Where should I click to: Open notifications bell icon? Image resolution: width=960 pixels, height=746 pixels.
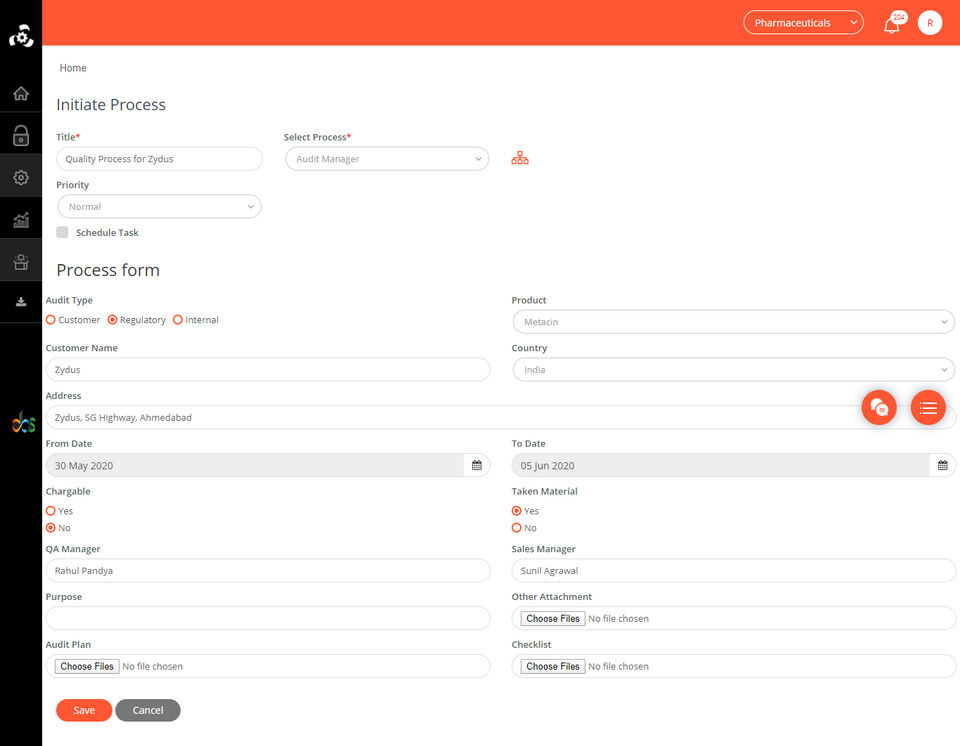pos(892,24)
